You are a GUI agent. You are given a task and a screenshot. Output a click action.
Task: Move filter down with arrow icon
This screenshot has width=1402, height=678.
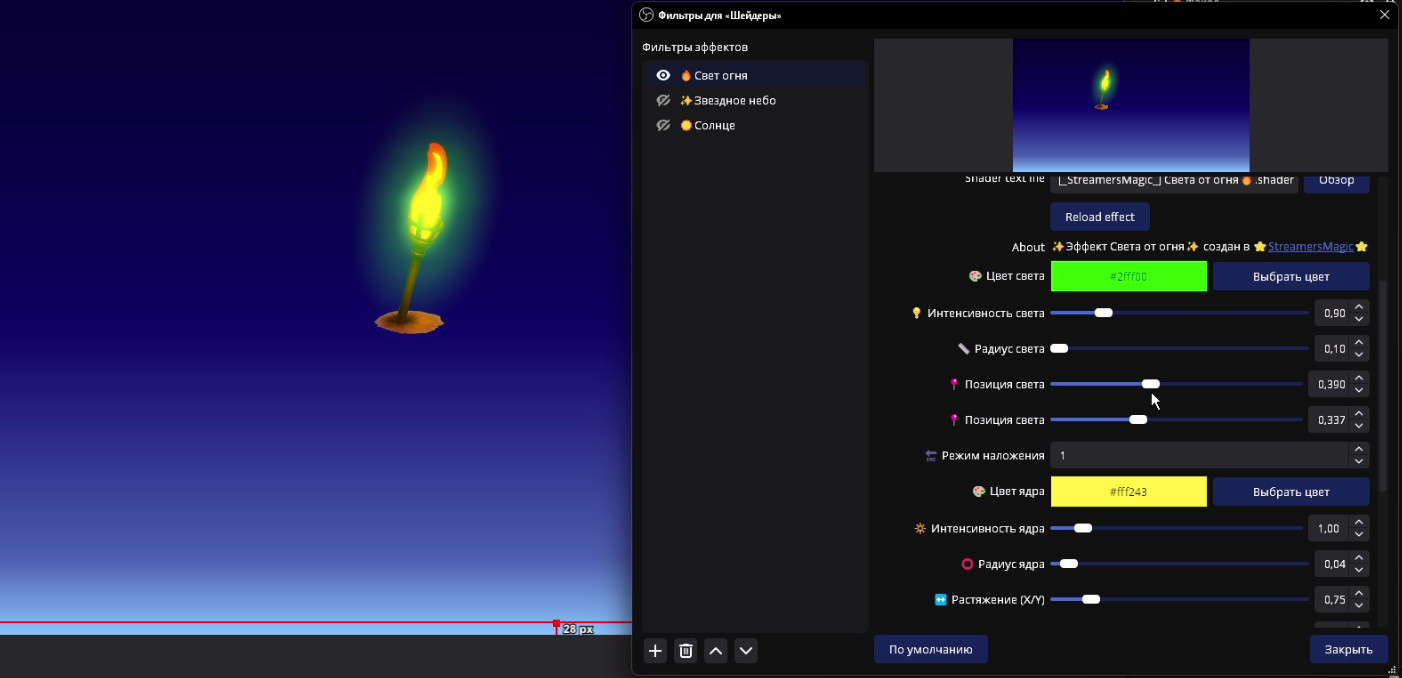(746, 651)
